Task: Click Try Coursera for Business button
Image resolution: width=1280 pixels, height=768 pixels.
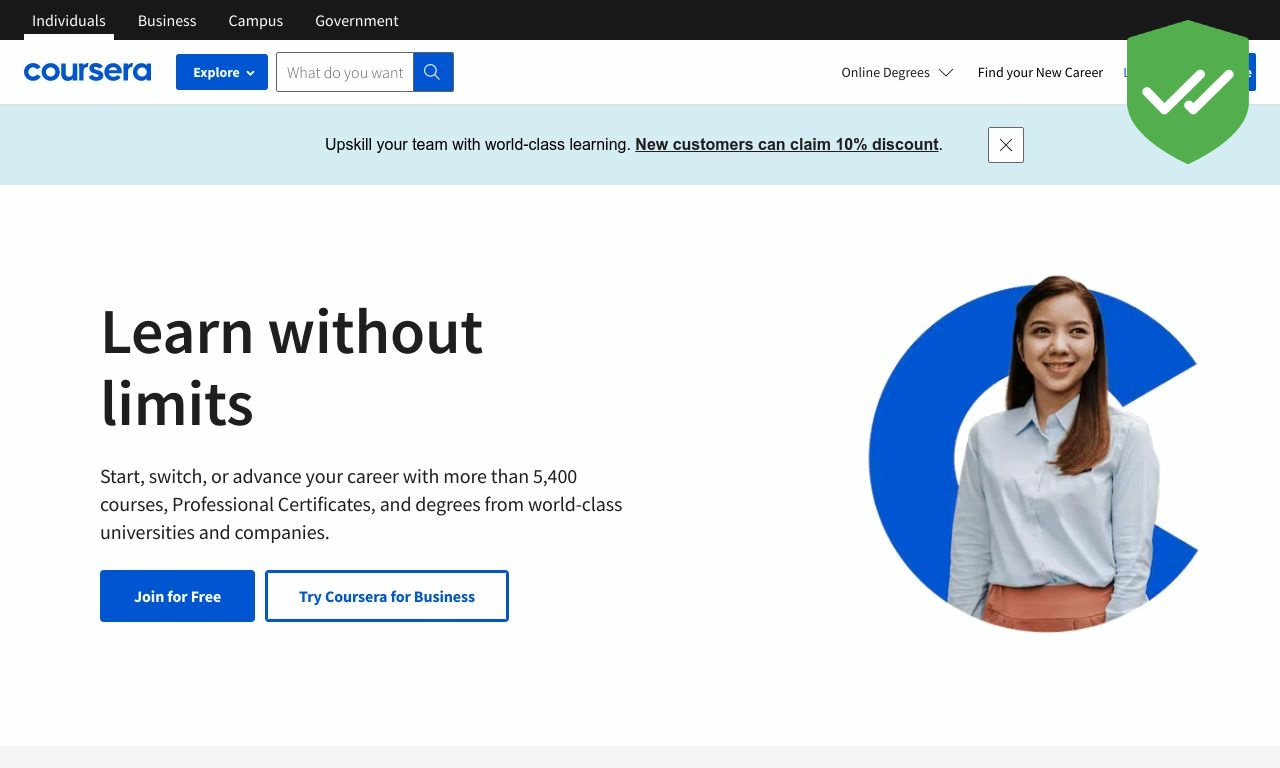Action: (387, 596)
